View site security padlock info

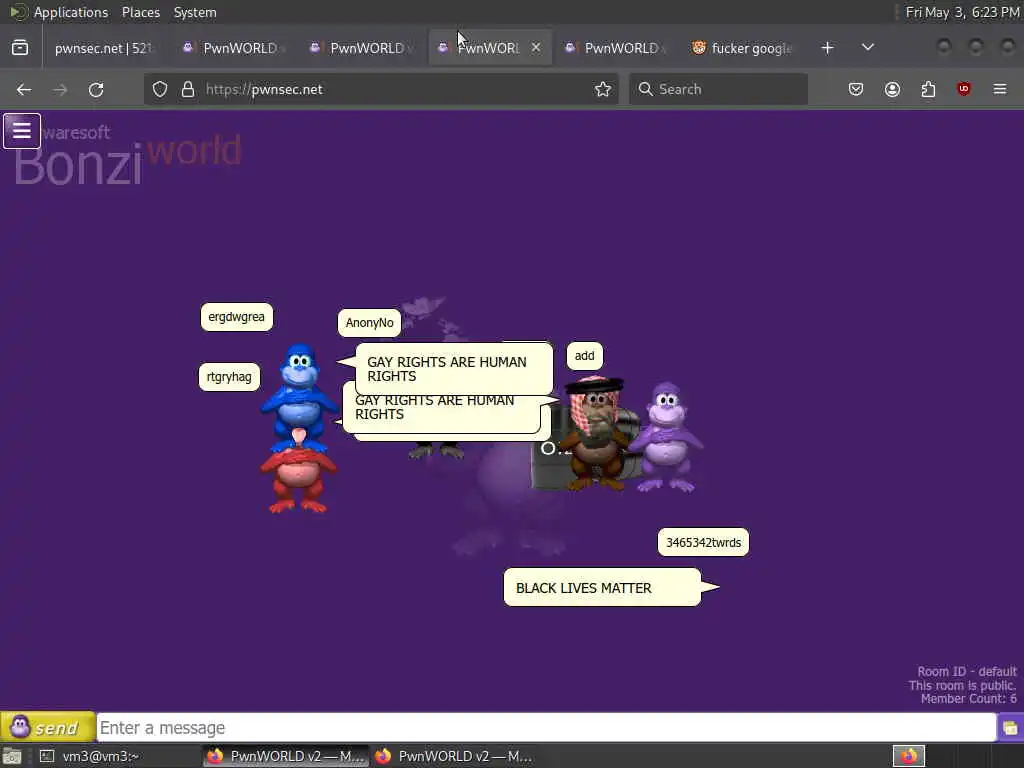[188, 89]
